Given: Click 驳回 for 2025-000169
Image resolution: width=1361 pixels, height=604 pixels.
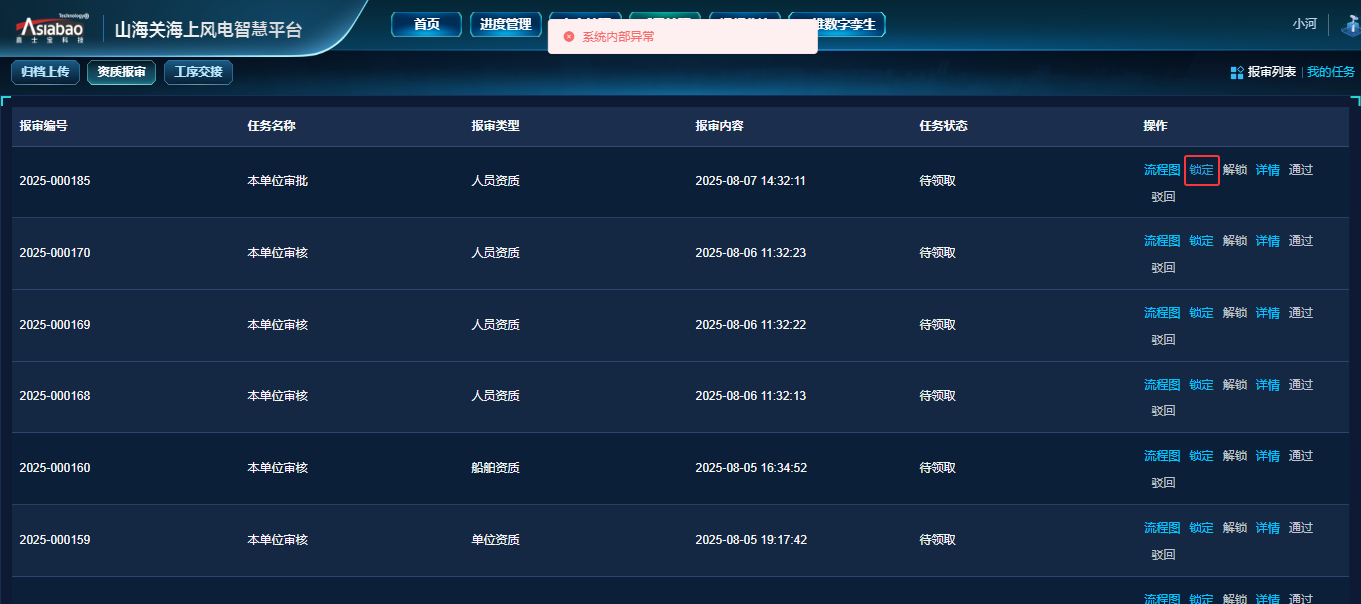Looking at the screenshot, I should [1163, 340].
